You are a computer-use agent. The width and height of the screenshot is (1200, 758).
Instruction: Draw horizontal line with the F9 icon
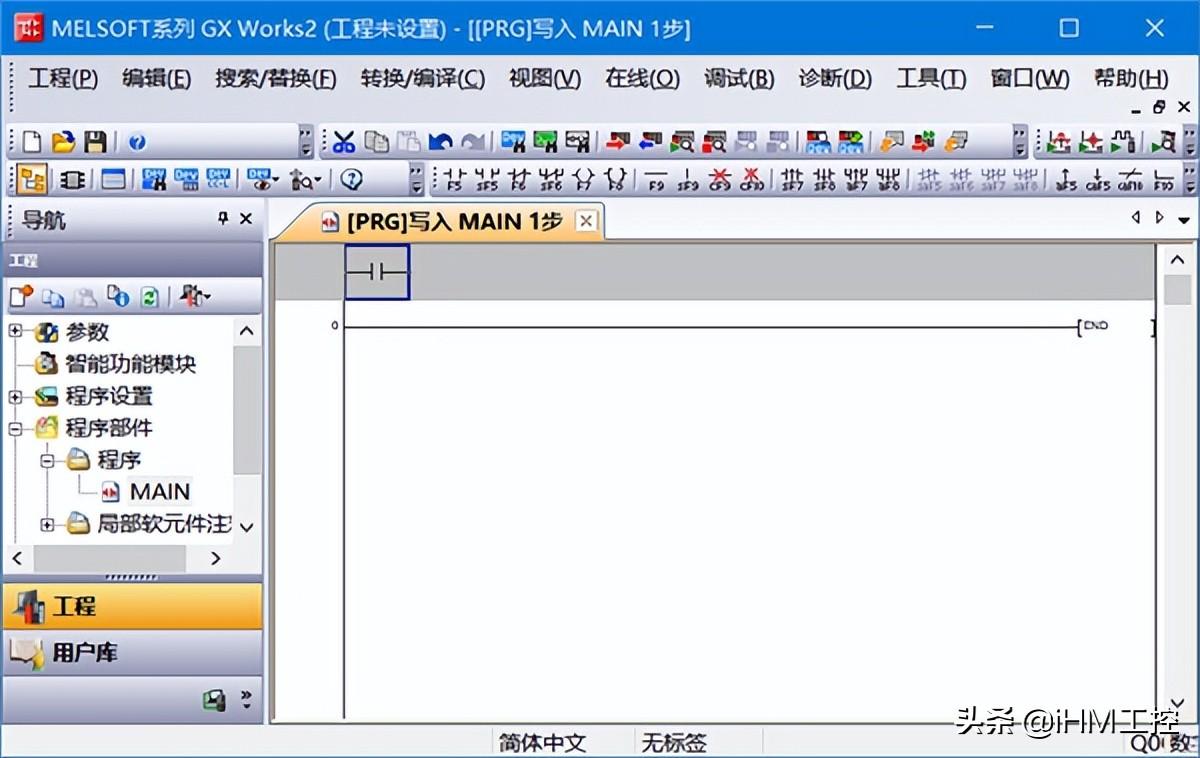point(656,179)
